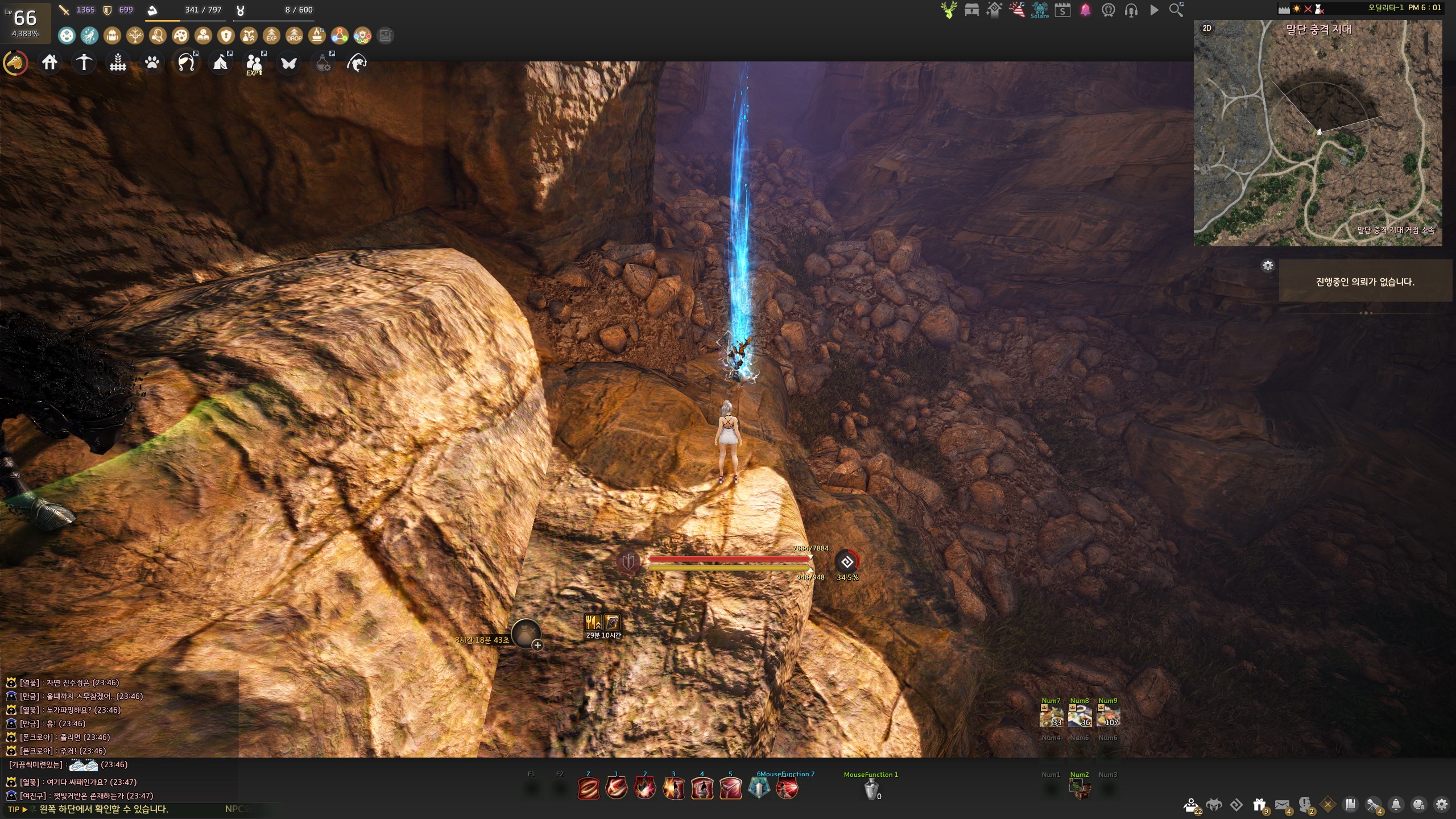
Task: Click the MouseFunction 1 potion slot
Action: coord(871,789)
